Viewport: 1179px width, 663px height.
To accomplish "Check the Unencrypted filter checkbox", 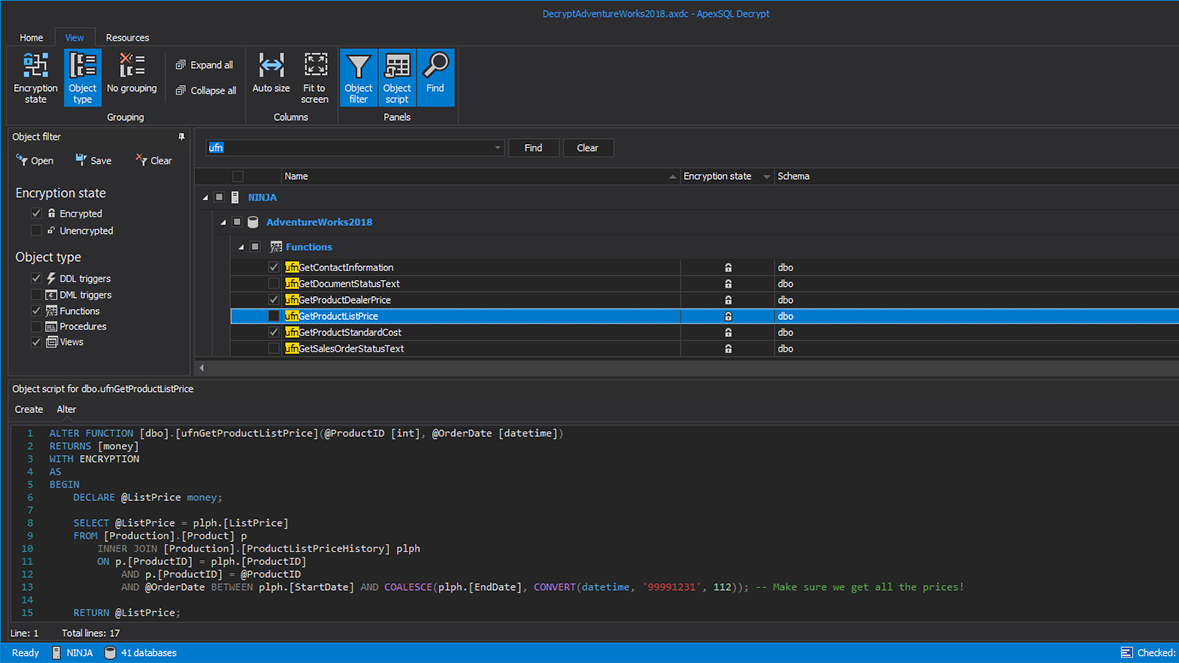I will click(36, 231).
